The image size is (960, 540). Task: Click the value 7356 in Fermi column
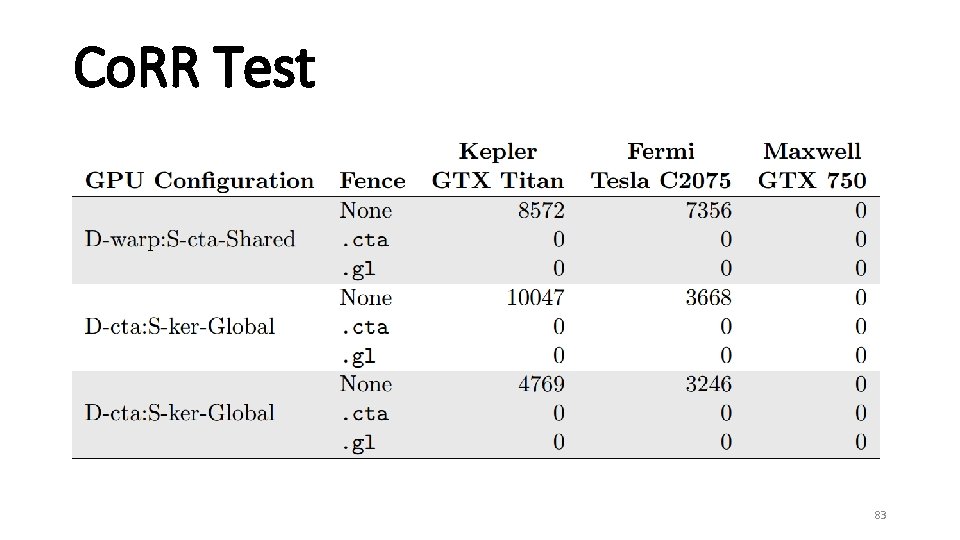pyautogui.click(x=708, y=211)
